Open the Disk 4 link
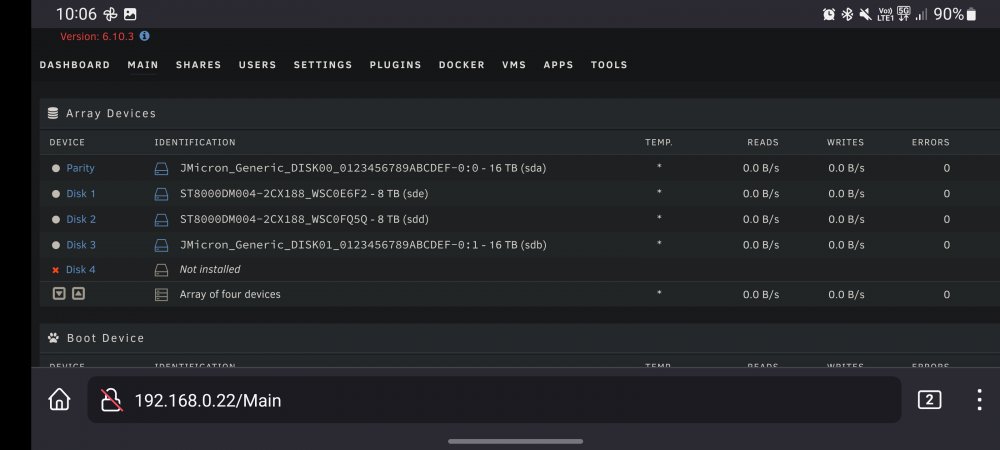Viewport: 1000px width, 450px height. [81, 270]
